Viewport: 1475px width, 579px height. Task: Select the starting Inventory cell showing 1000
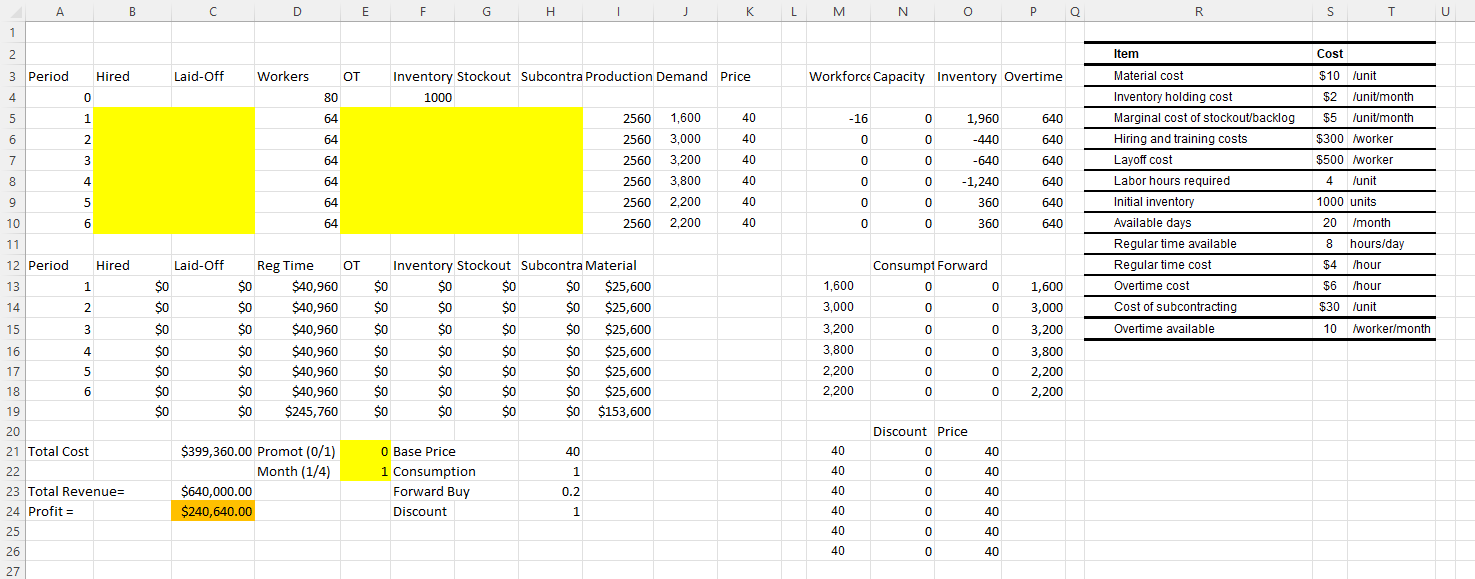423,96
